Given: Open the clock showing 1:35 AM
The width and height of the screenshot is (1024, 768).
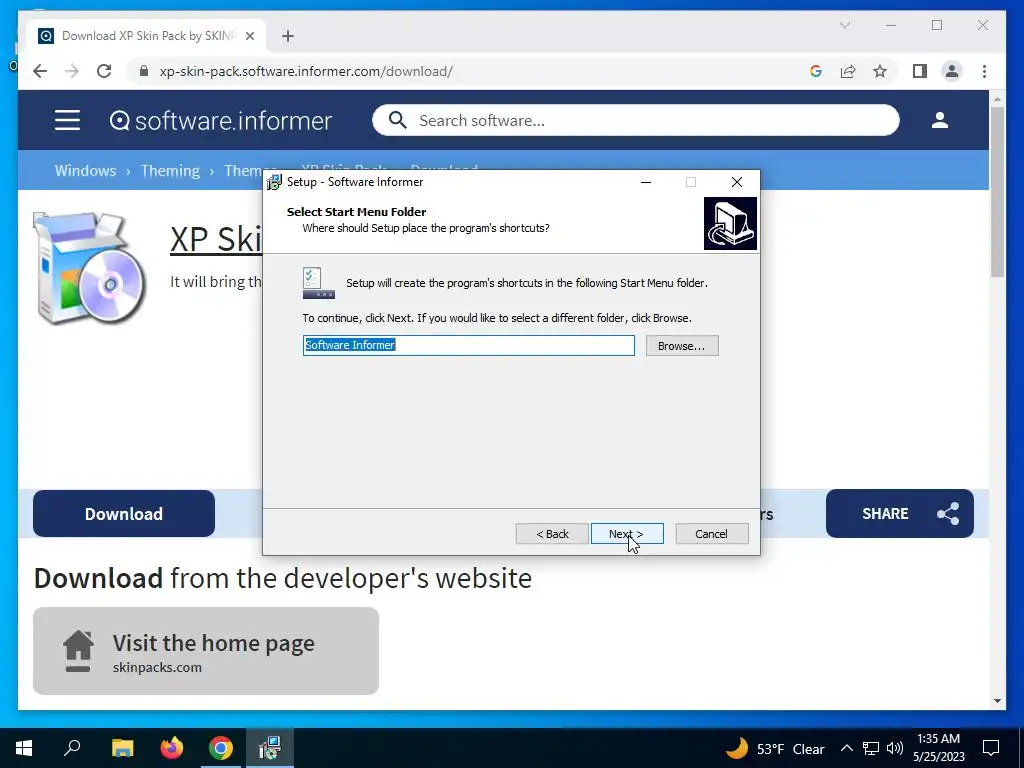Looking at the screenshot, I should (938, 748).
